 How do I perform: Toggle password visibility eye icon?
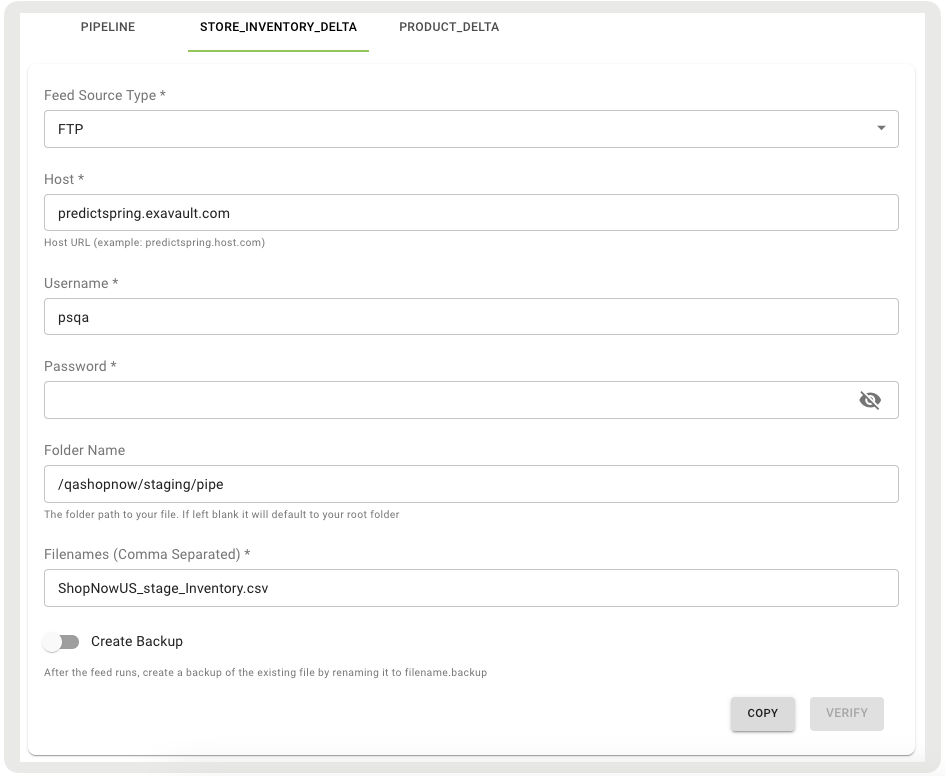[870, 400]
